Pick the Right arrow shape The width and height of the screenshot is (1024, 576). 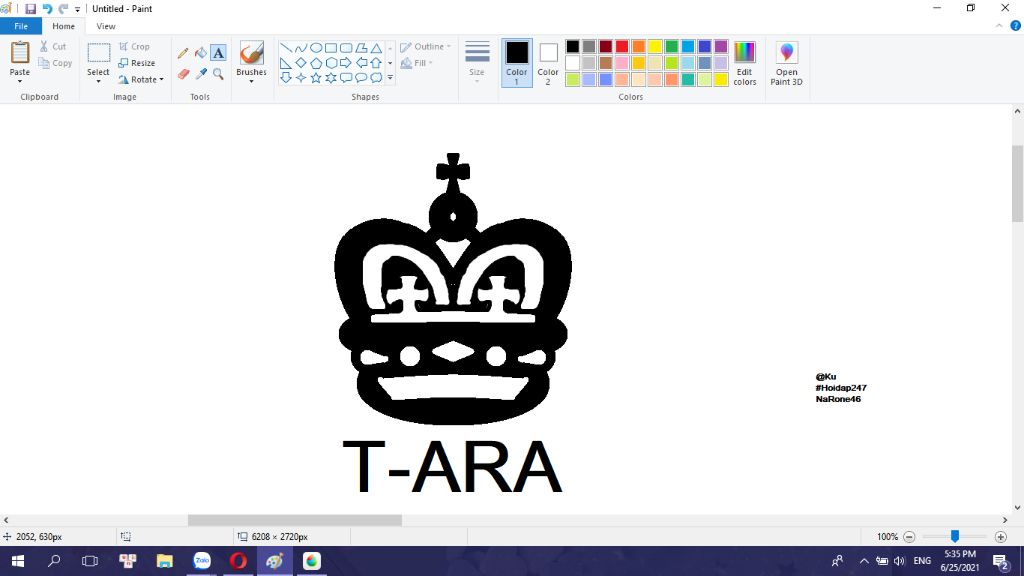pos(346,63)
